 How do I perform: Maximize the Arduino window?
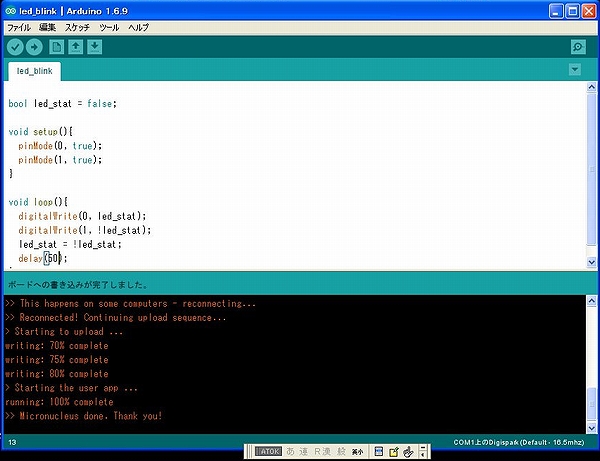point(572,11)
